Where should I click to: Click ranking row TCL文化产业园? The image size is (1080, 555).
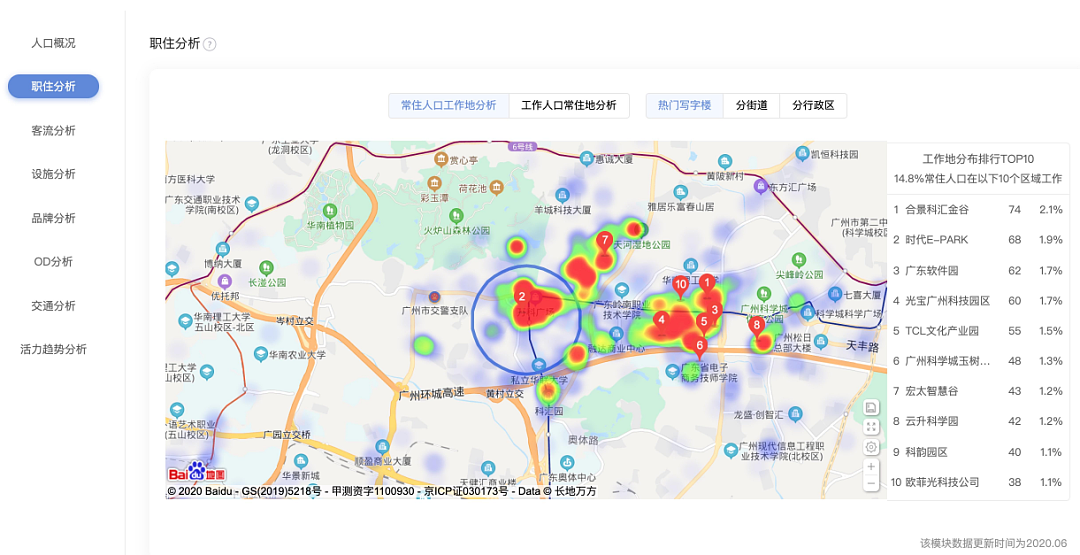point(978,331)
